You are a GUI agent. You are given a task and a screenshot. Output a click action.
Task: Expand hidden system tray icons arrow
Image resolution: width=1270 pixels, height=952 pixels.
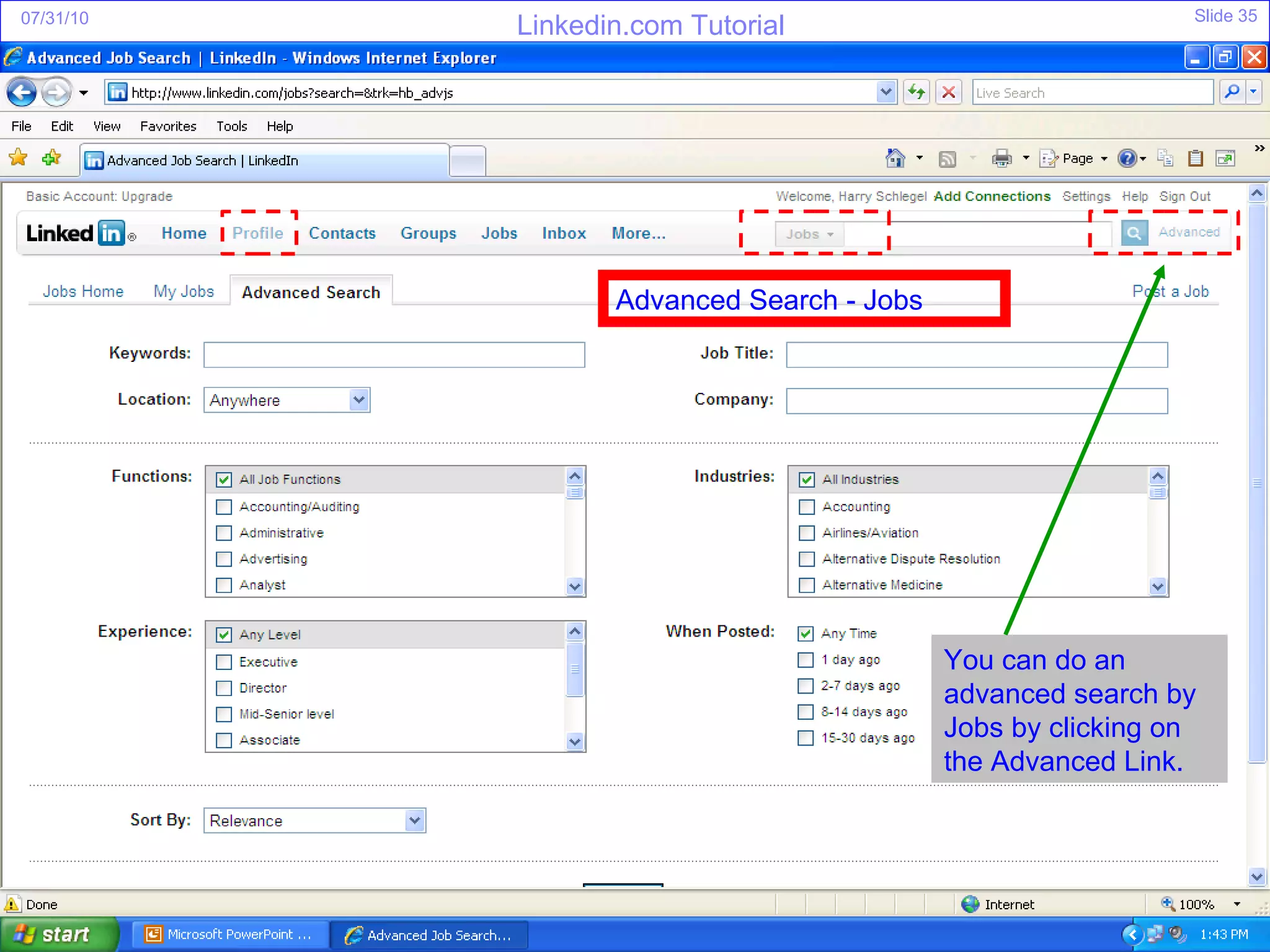point(1132,934)
